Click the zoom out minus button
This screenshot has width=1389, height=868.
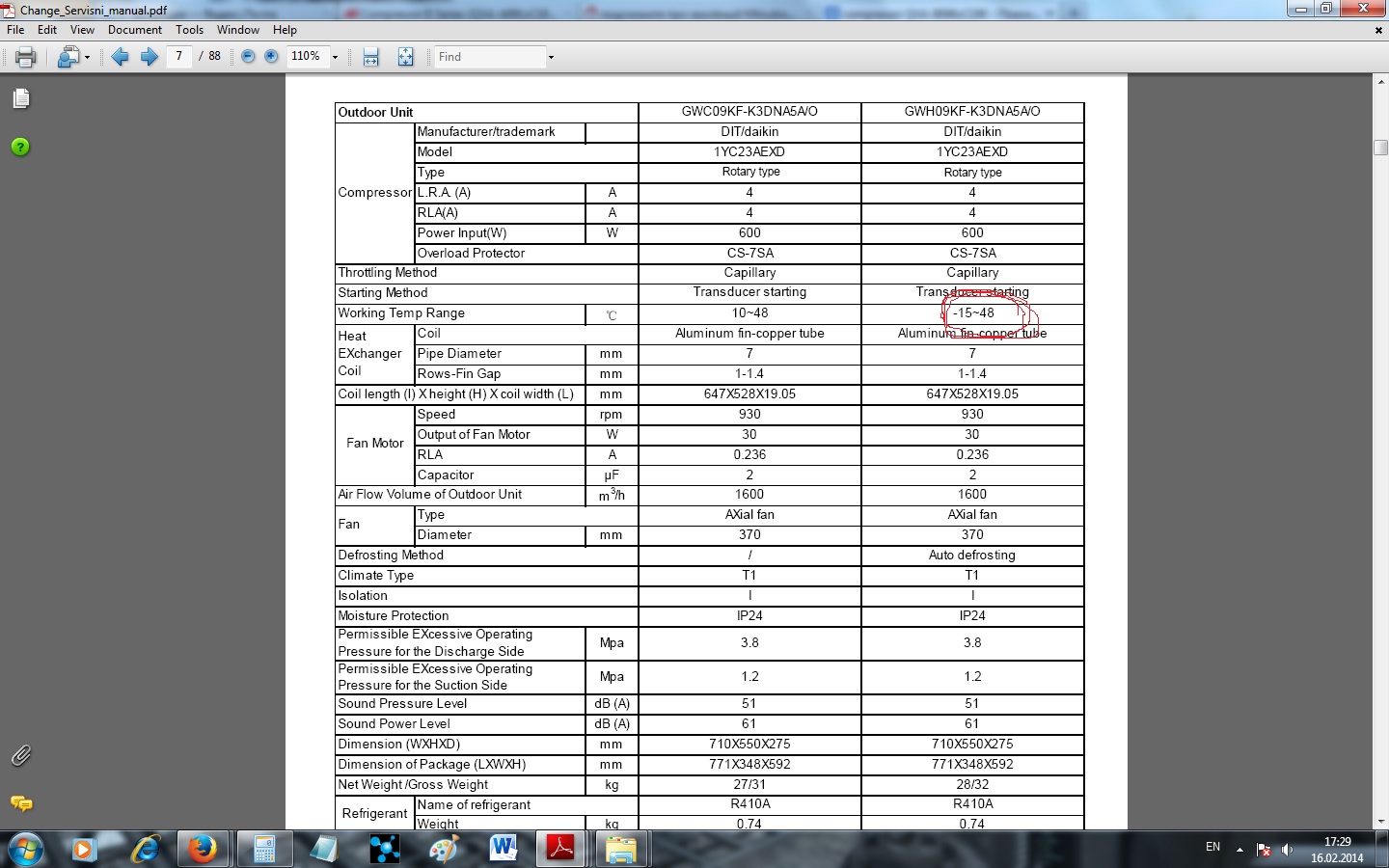click(x=248, y=57)
